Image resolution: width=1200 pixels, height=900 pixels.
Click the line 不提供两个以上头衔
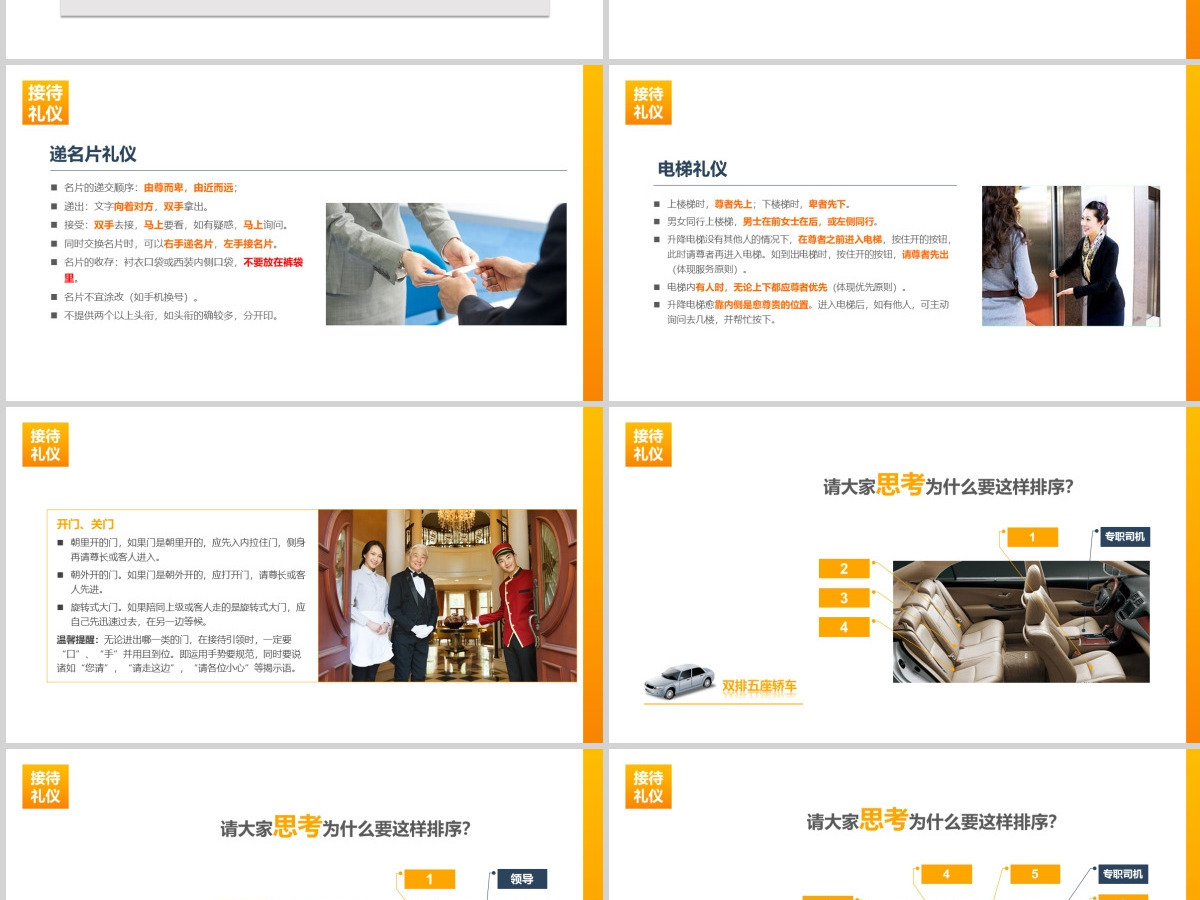(x=172, y=315)
